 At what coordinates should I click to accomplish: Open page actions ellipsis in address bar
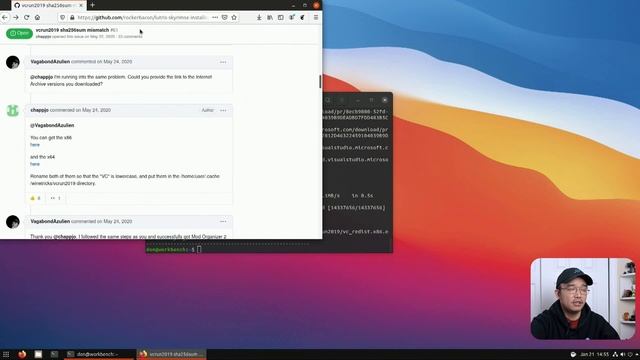215,18
